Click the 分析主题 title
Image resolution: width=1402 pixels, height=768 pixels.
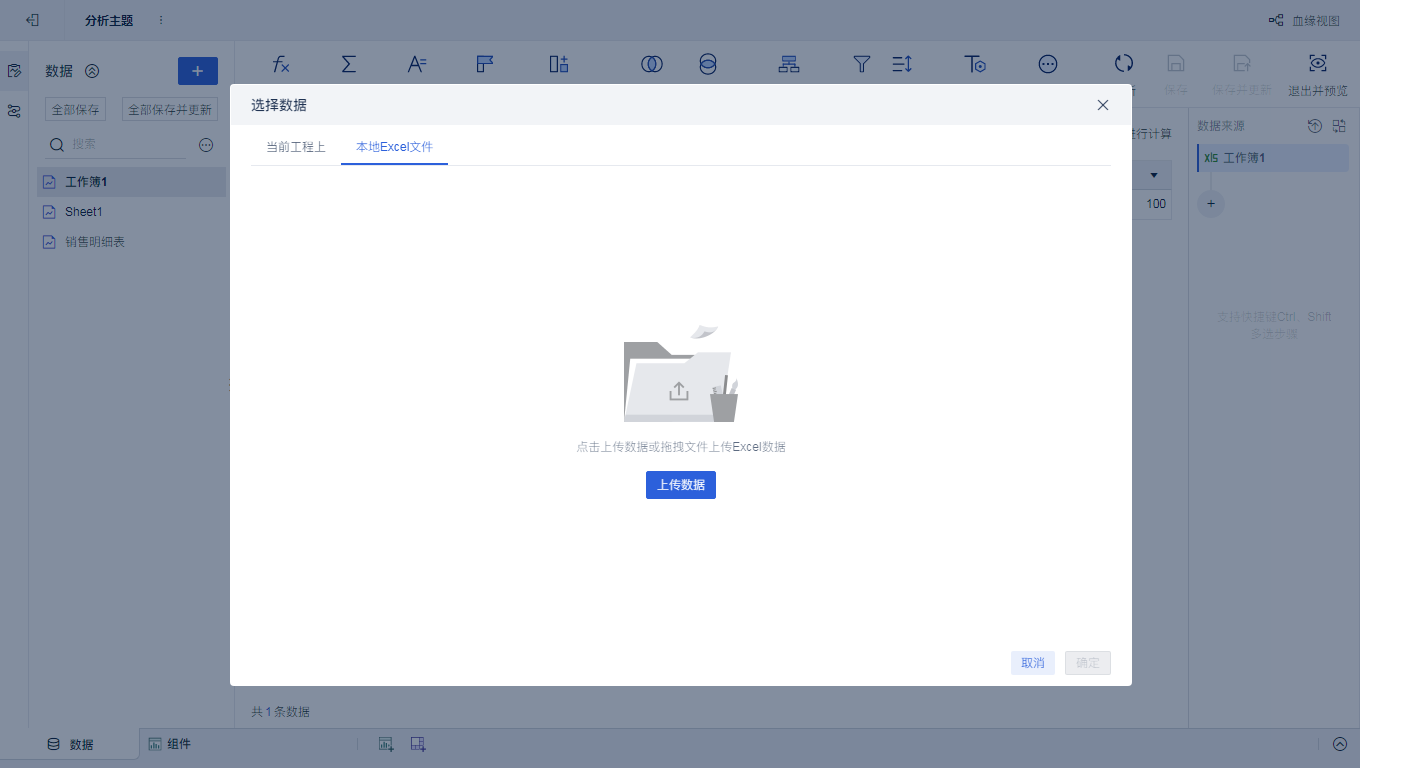109,21
